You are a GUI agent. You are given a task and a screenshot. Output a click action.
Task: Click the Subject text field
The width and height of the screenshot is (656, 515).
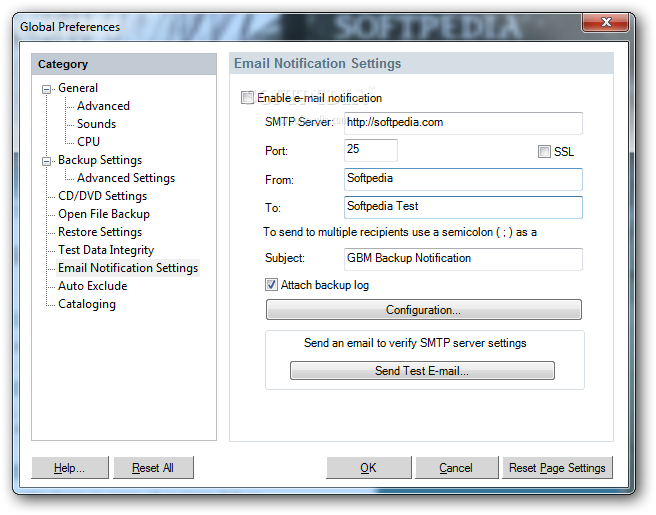(463, 259)
